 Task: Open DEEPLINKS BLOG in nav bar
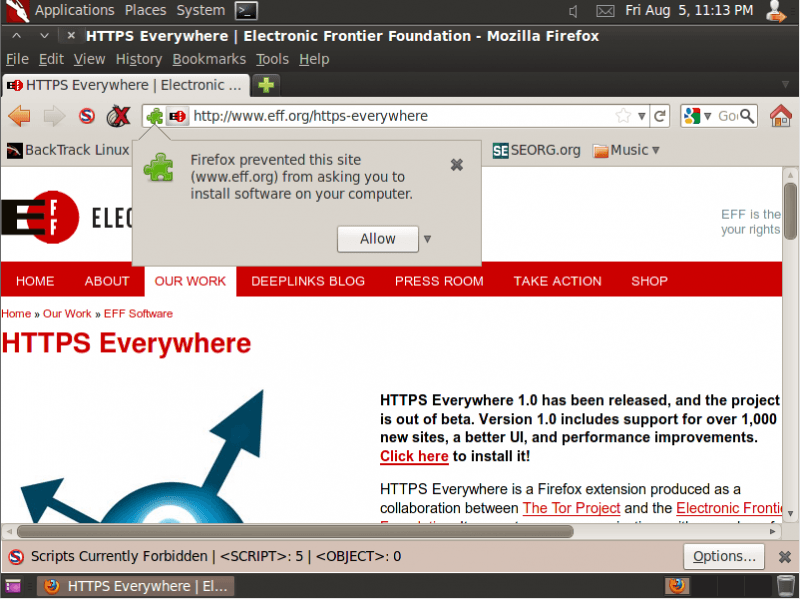click(308, 281)
